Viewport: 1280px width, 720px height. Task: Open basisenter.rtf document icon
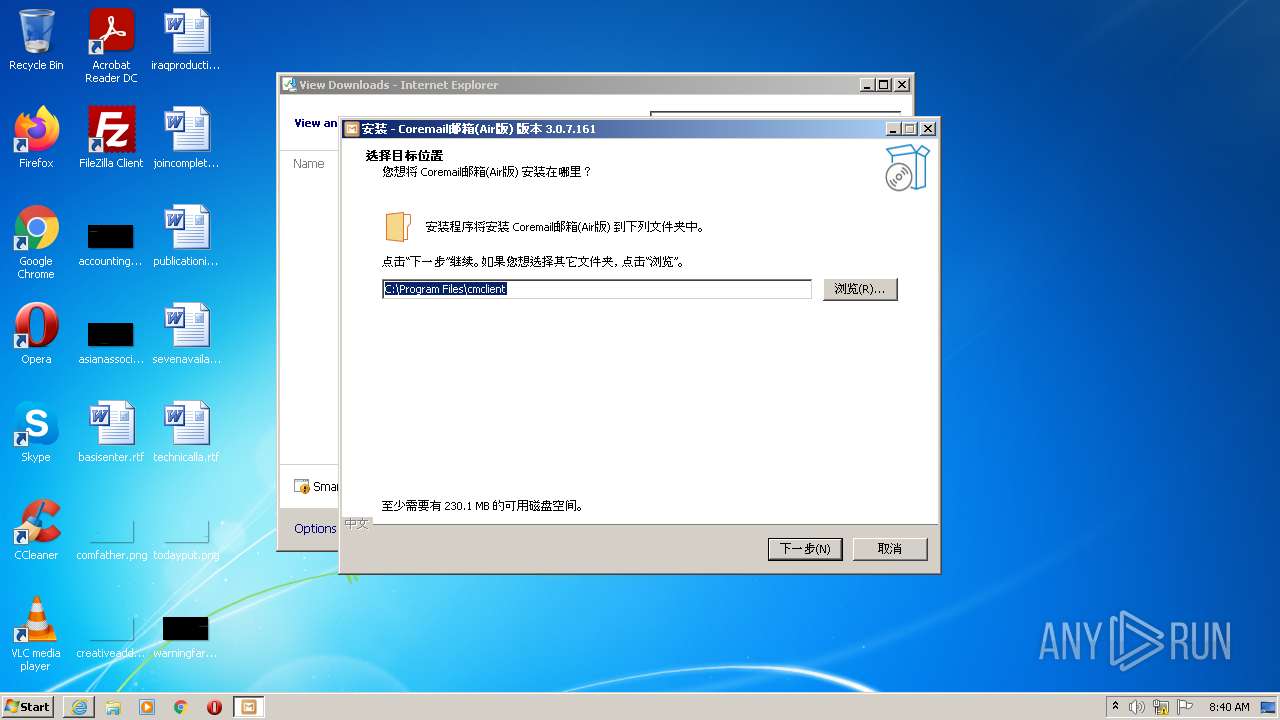pyautogui.click(x=111, y=432)
